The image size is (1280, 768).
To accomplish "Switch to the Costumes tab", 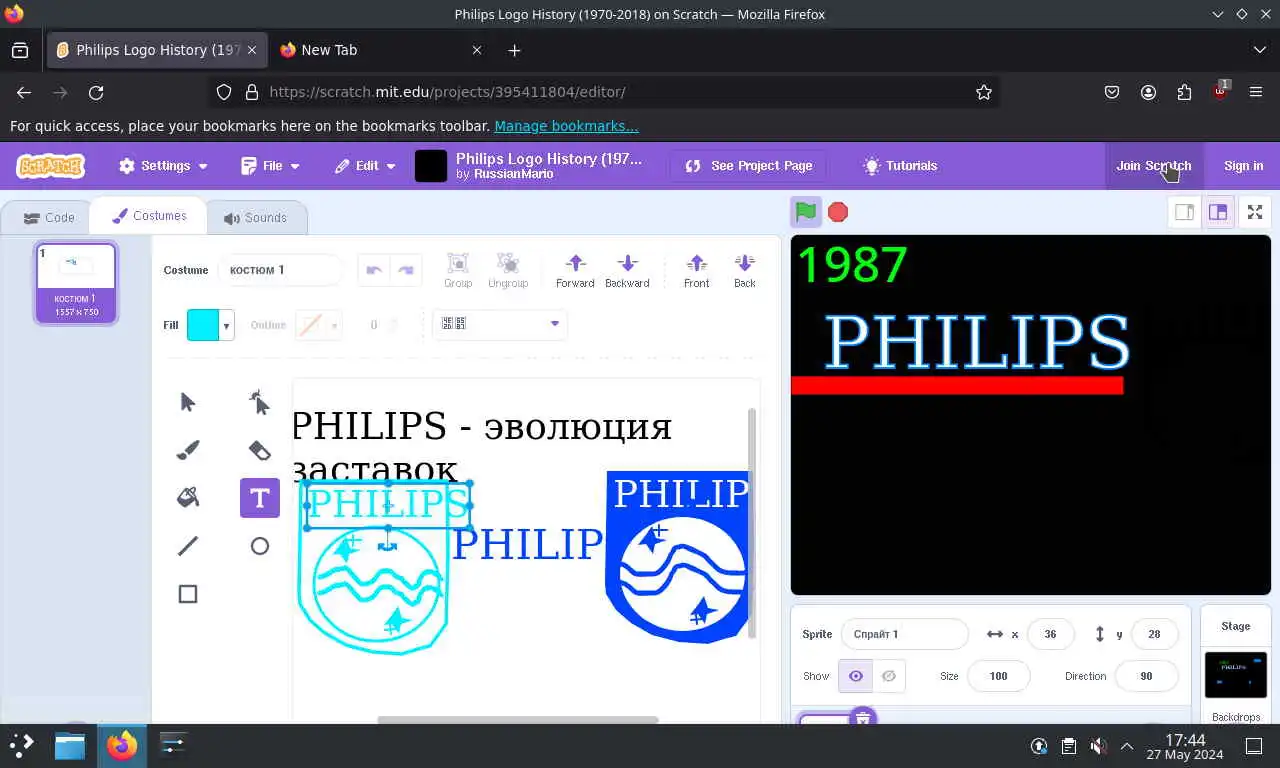I will click(149, 216).
